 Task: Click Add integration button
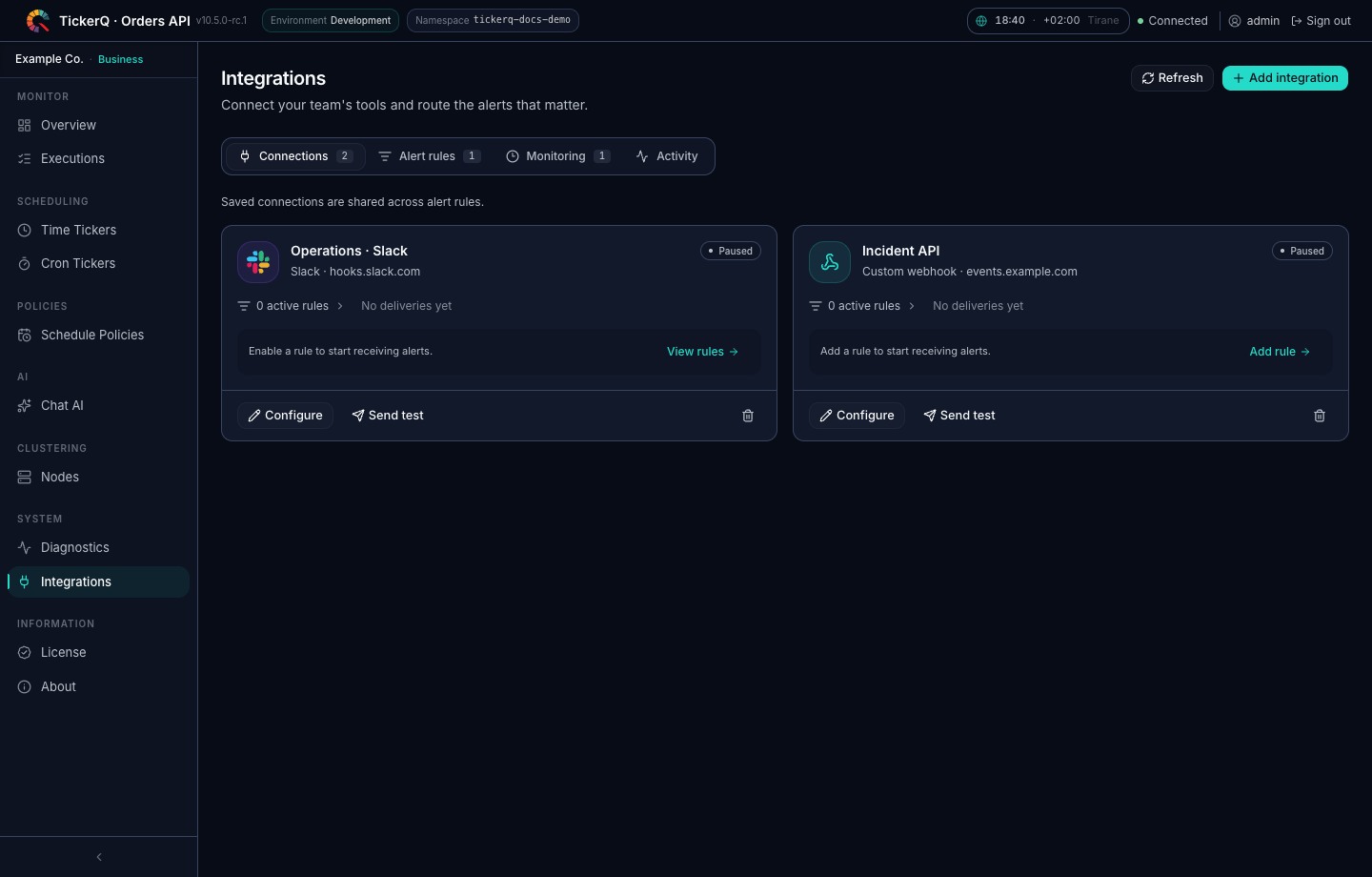1285,78
